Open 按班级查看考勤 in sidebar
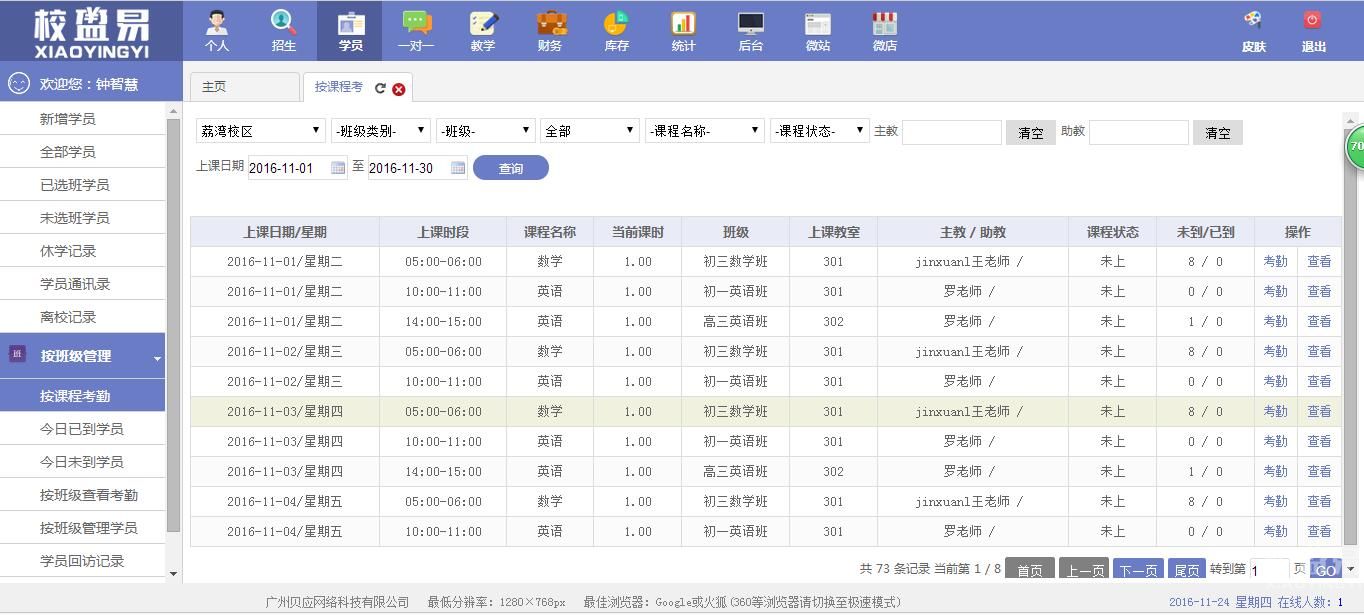 (x=82, y=495)
